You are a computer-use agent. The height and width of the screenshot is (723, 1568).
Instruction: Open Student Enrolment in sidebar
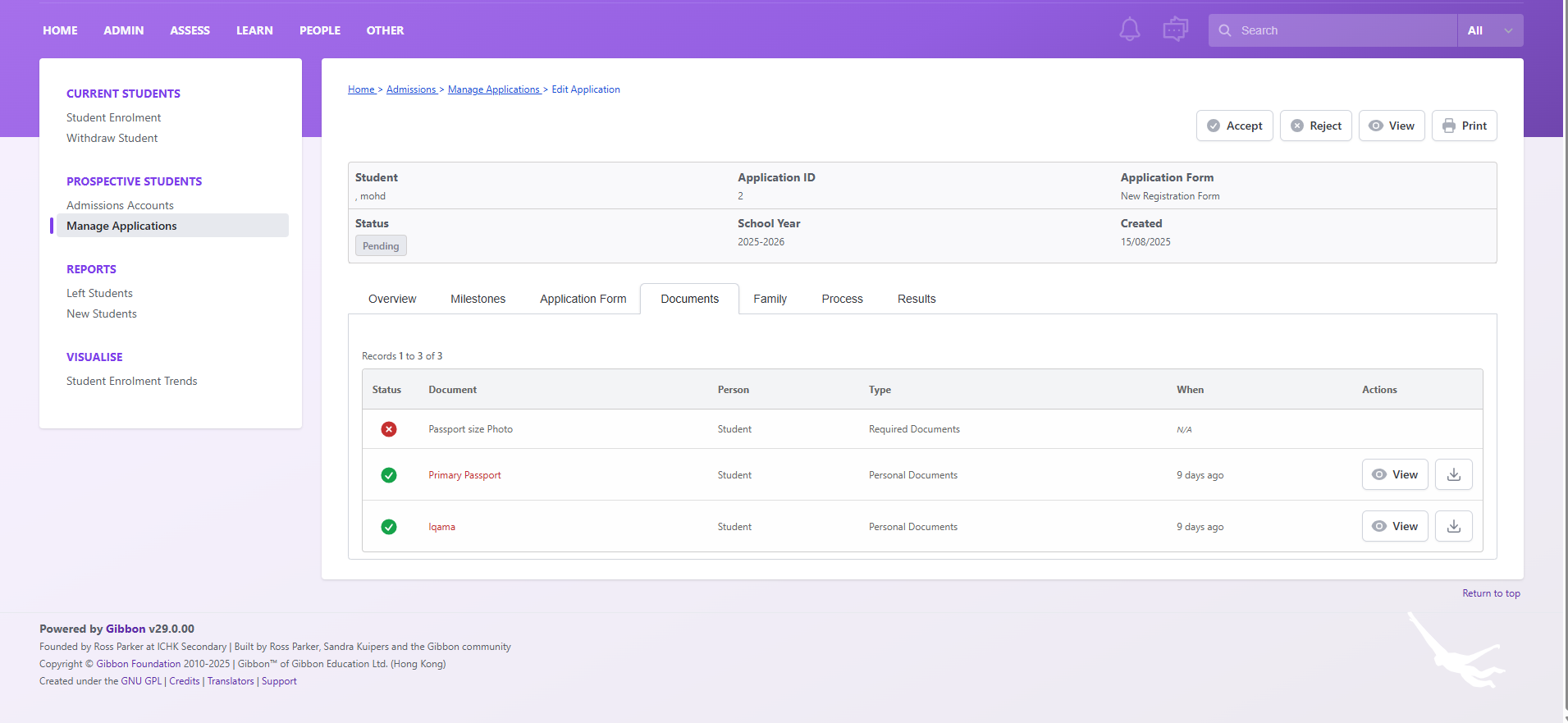point(113,117)
